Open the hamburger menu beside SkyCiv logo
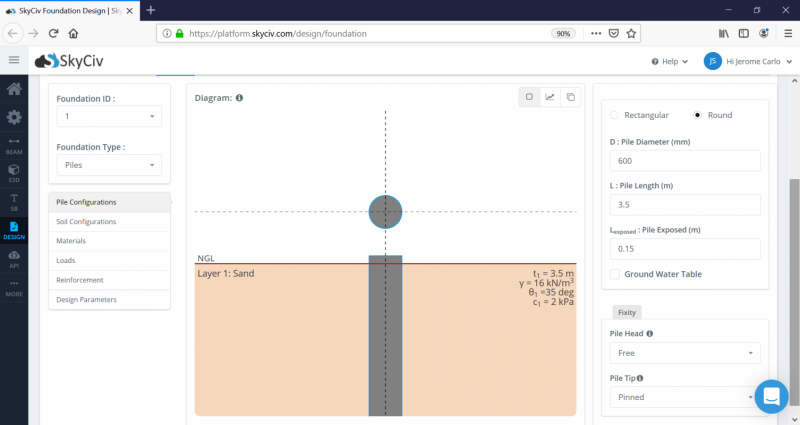The width and height of the screenshot is (800, 425). 14,60
